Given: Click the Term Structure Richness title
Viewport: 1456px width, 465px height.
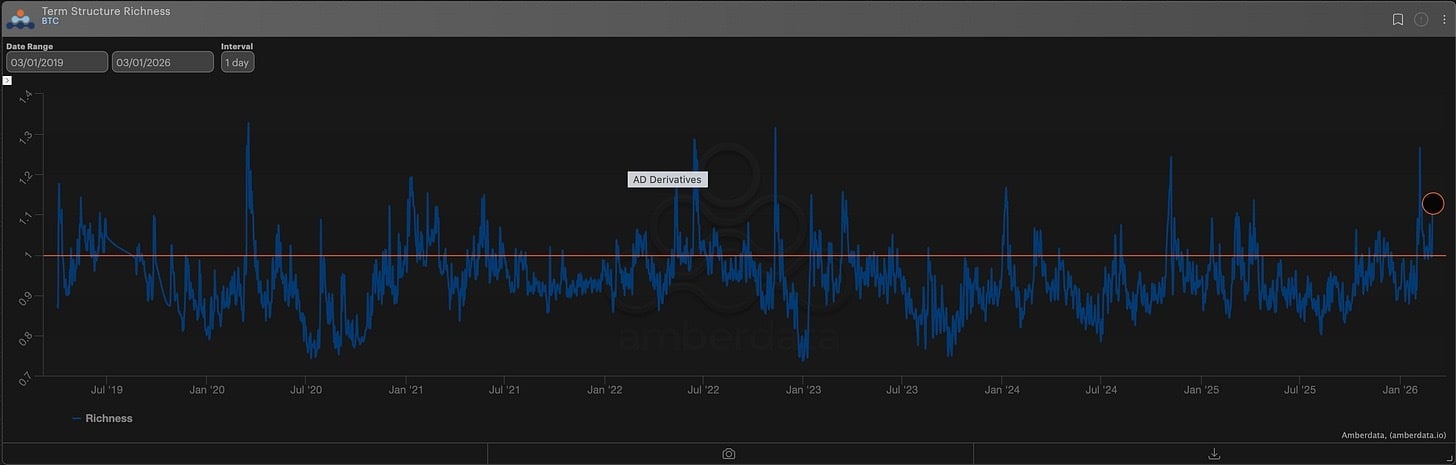Looking at the screenshot, I should (x=106, y=11).
